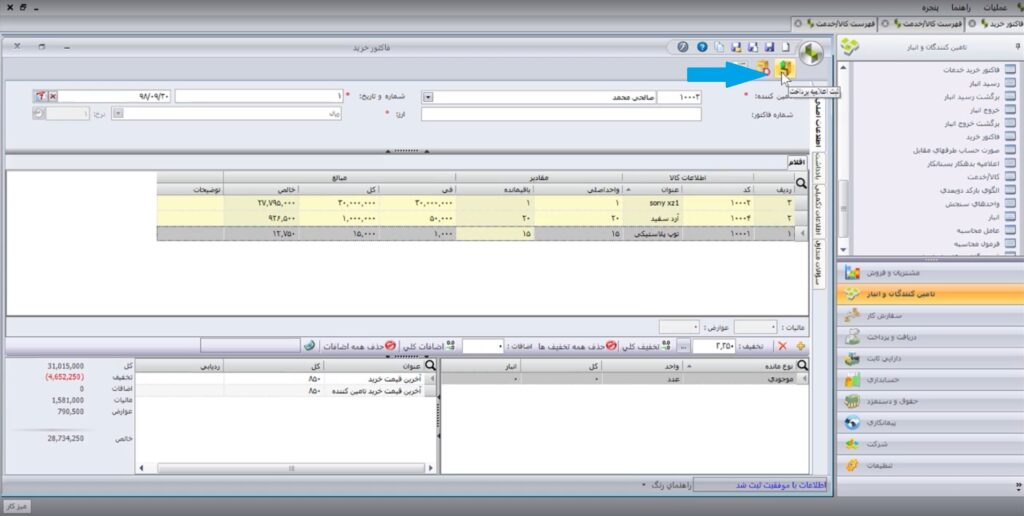Expand the selected row indicator for توپ پلاستیکی
The height and width of the screenshot is (516, 1024).
[x=802, y=233]
